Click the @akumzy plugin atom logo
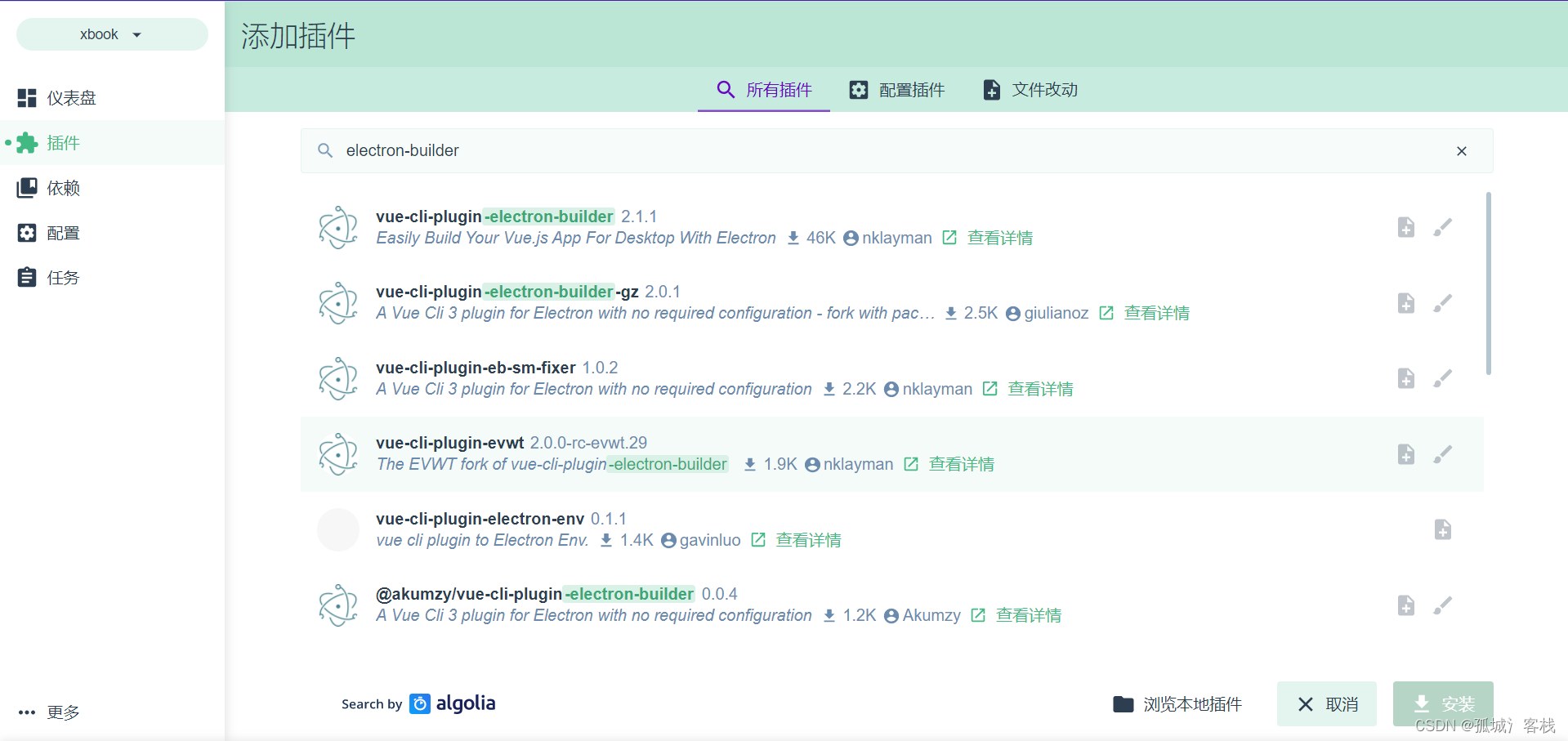1568x741 pixels. click(x=338, y=605)
